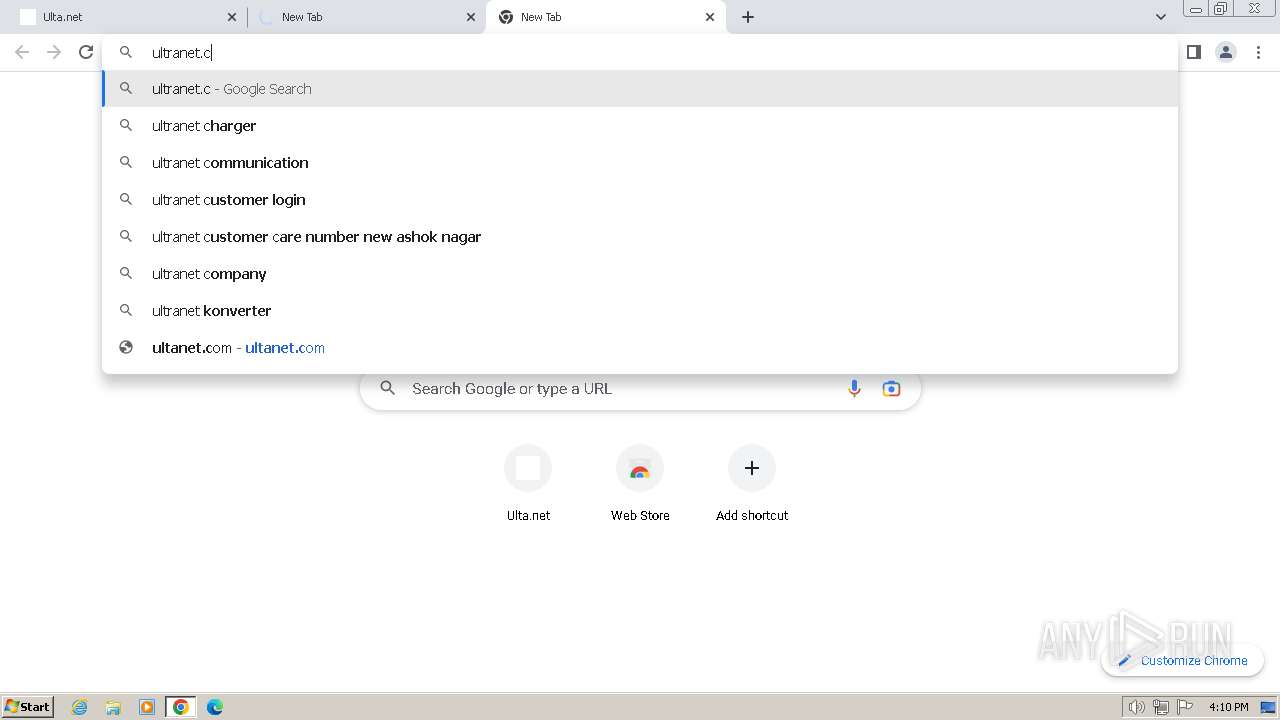Open Chrome three-dot menu
The height and width of the screenshot is (720, 1280).
pyautogui.click(x=1258, y=52)
